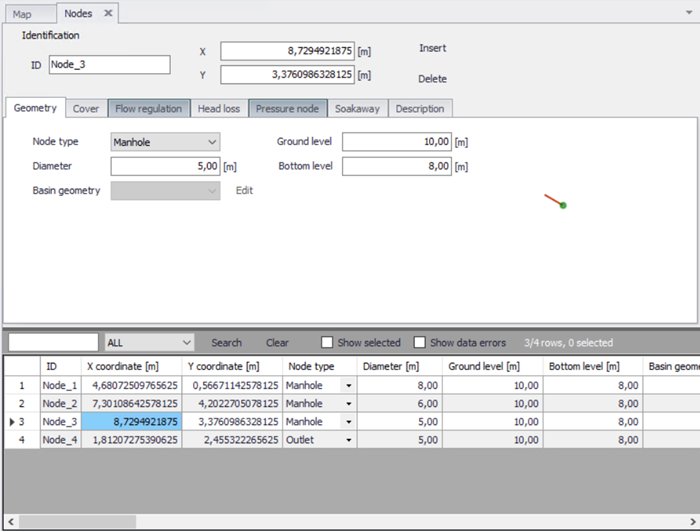The image size is (700, 531).
Task: Click the X coordinate input field
Action: click(288, 51)
